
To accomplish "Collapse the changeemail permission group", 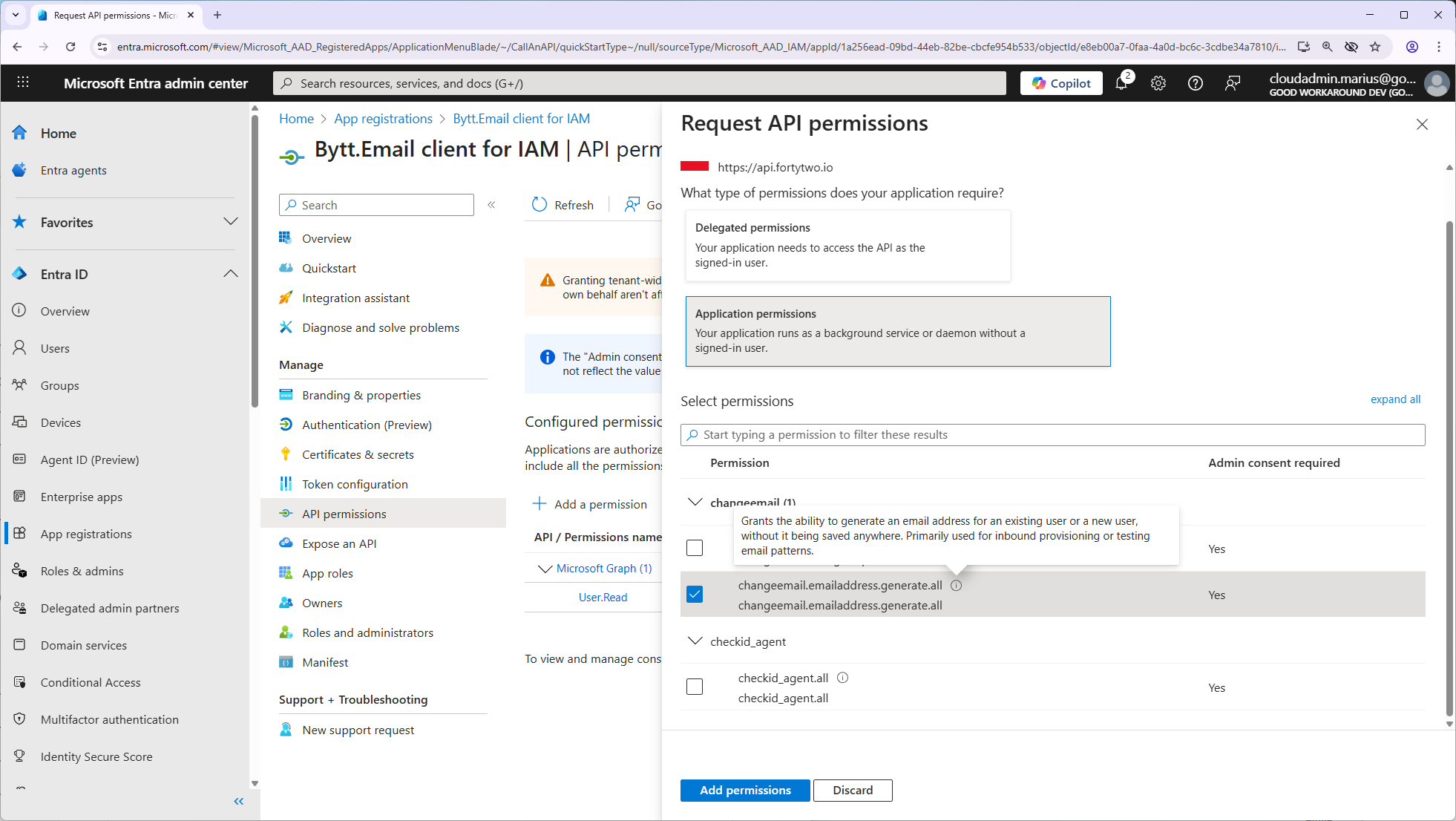I will tap(695, 502).
